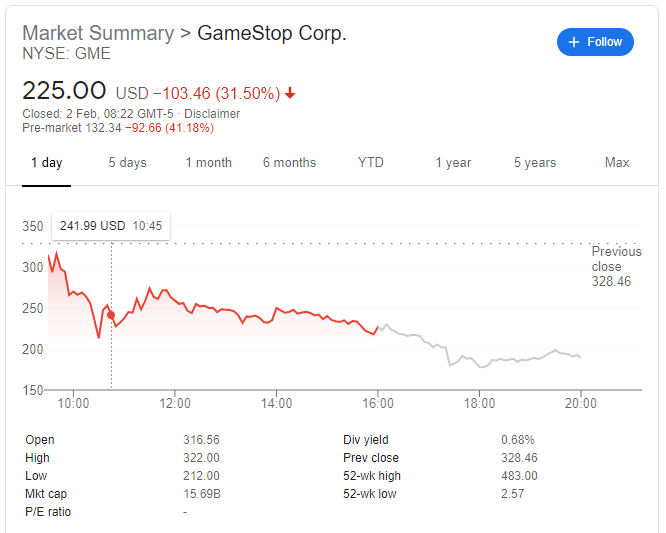The height and width of the screenshot is (533, 666).
Task: Click the Mkt cap value 15.69B
Action: pyautogui.click(x=203, y=494)
